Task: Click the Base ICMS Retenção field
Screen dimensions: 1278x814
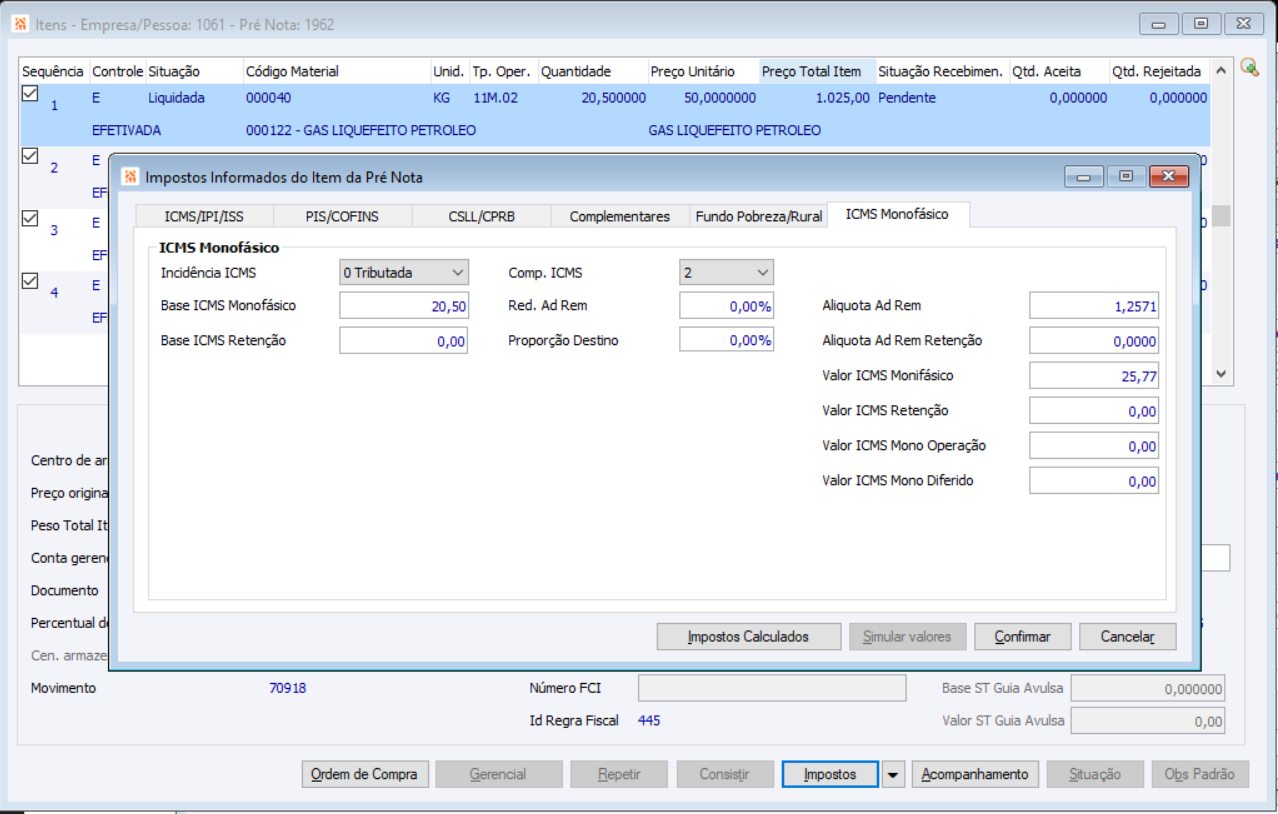Action: 404,341
